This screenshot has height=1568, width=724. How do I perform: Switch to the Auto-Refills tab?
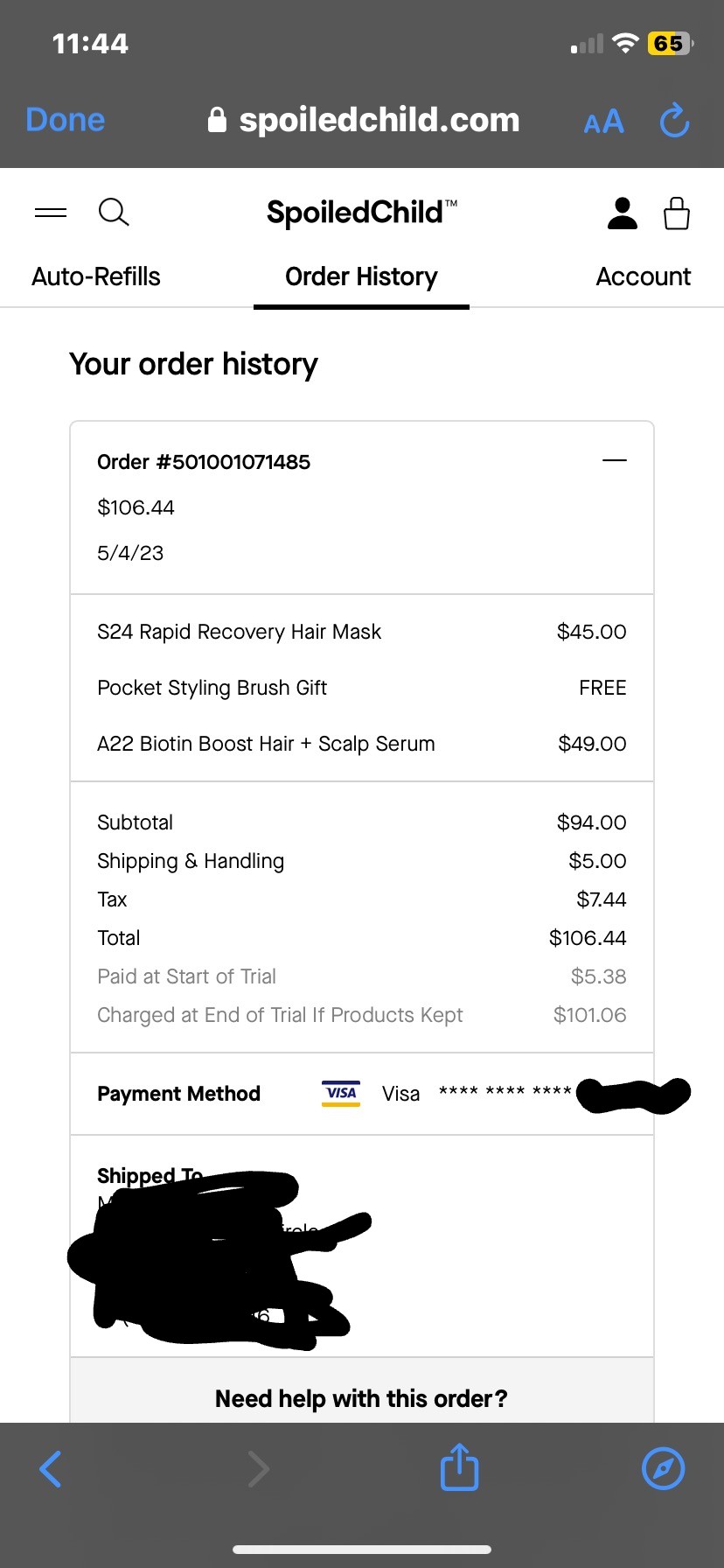click(x=95, y=276)
